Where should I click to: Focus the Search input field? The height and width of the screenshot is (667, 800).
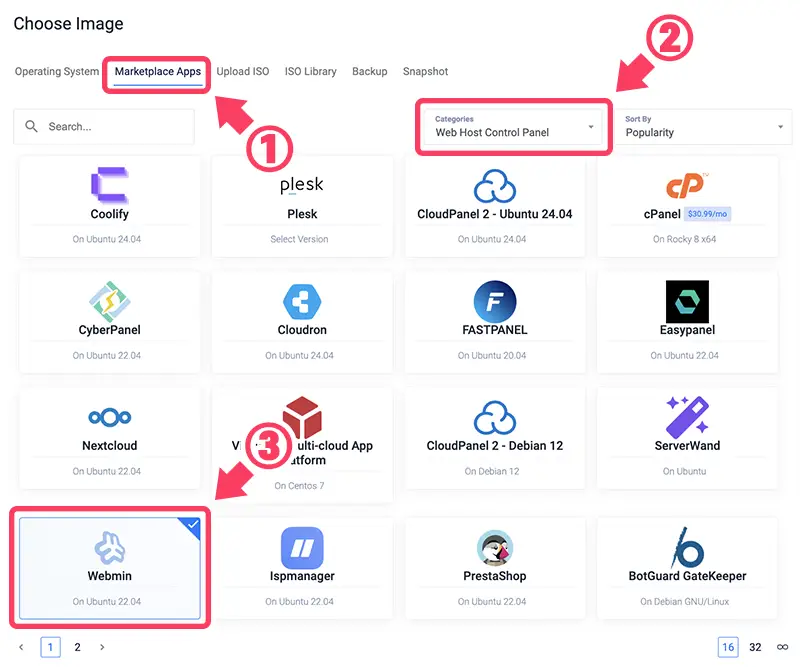[x=104, y=127]
